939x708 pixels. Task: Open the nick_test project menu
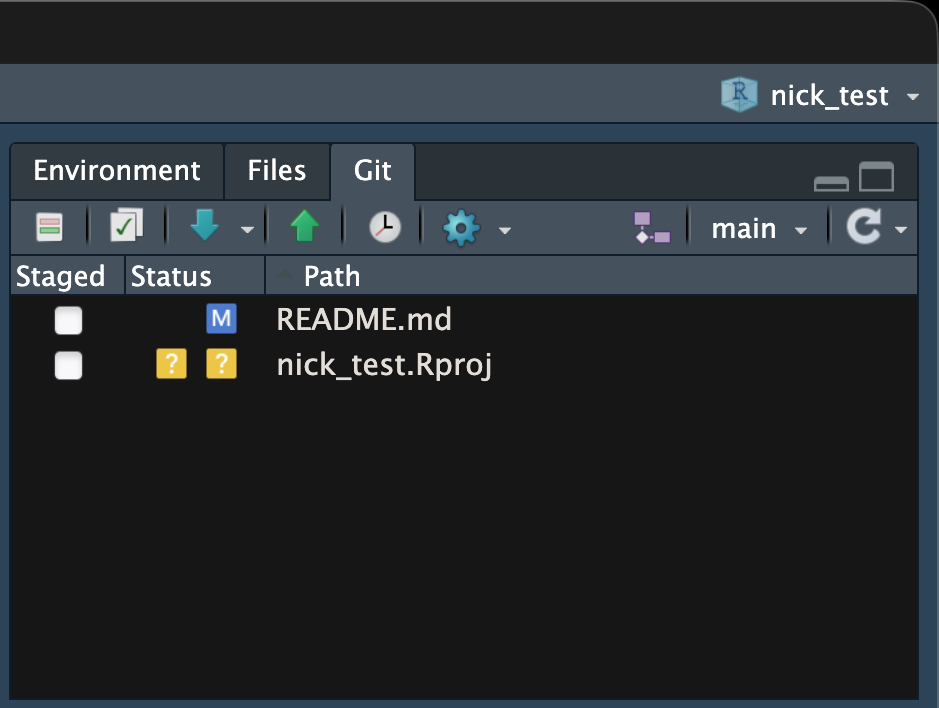tap(829, 96)
